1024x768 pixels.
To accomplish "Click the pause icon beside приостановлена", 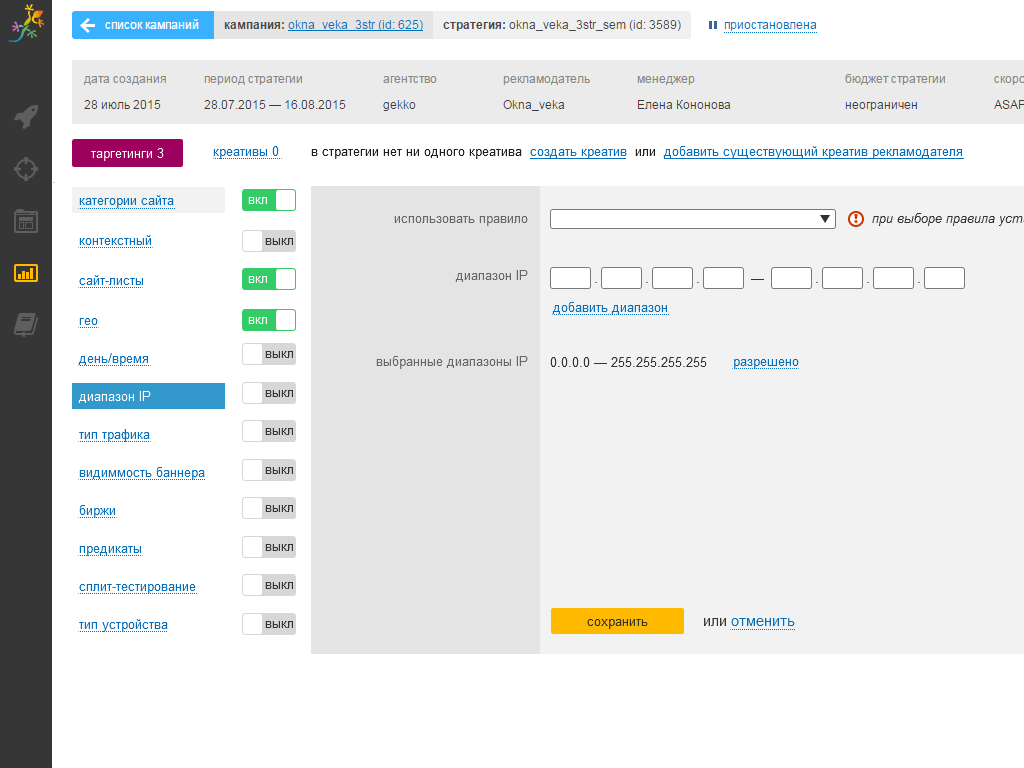I will tap(713, 25).
